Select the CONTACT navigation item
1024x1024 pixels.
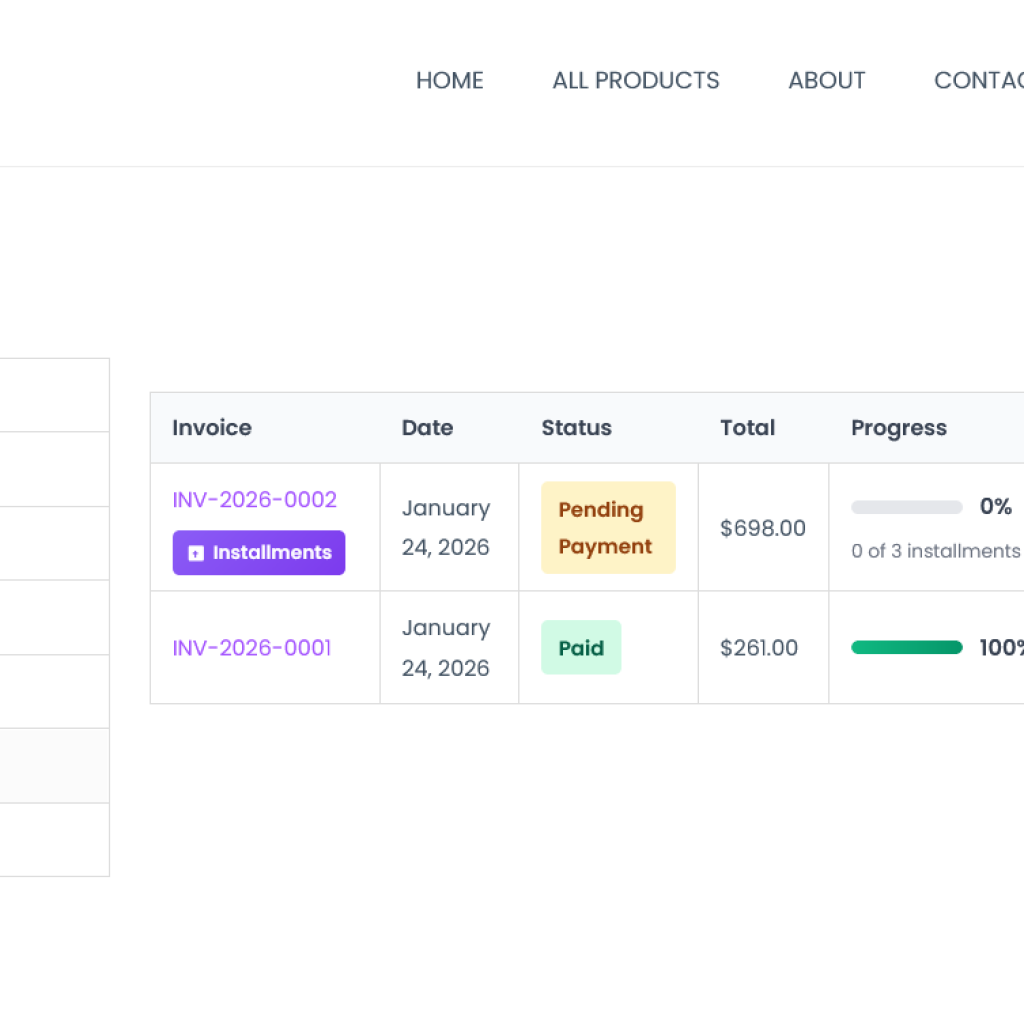(x=979, y=80)
